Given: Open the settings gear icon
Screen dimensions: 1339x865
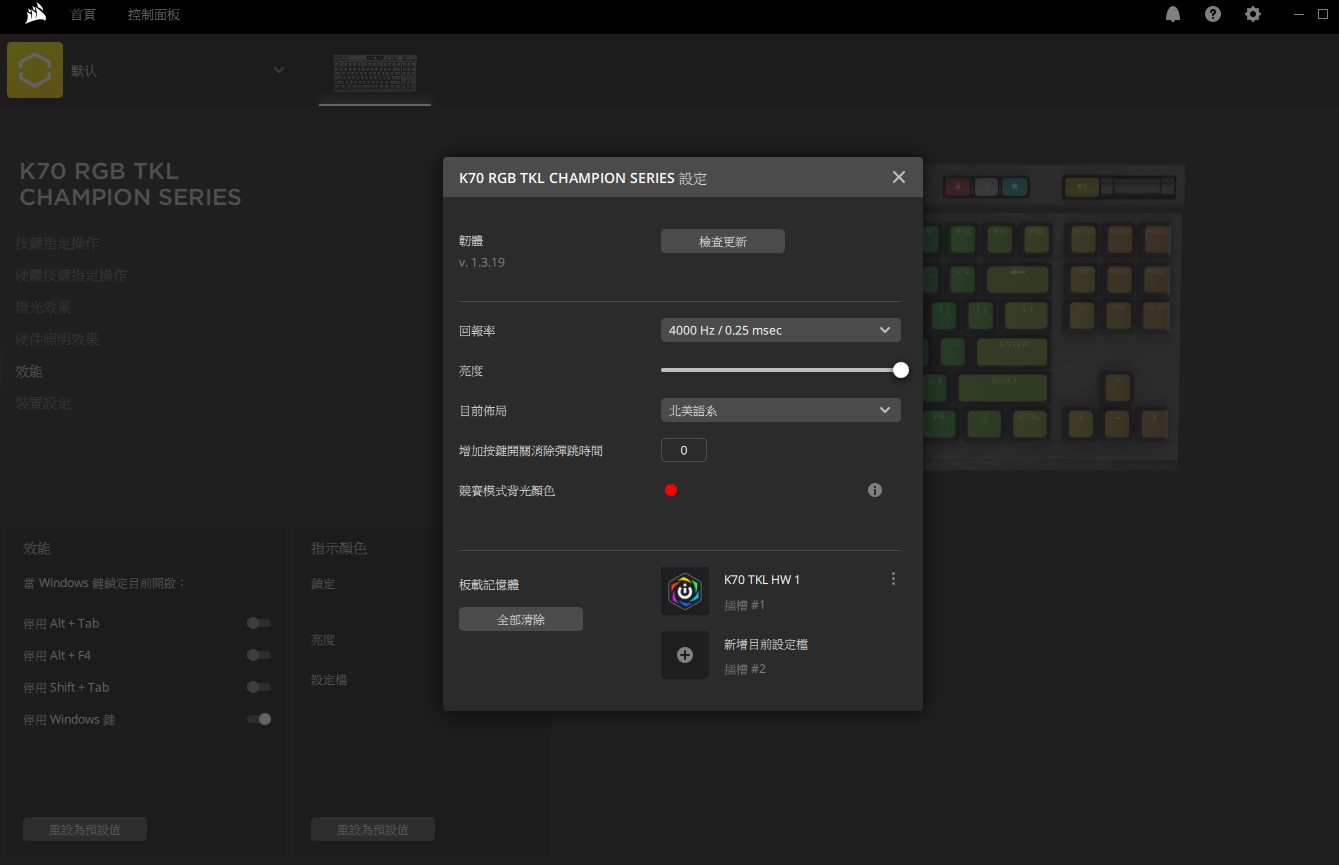Looking at the screenshot, I should [x=1253, y=14].
